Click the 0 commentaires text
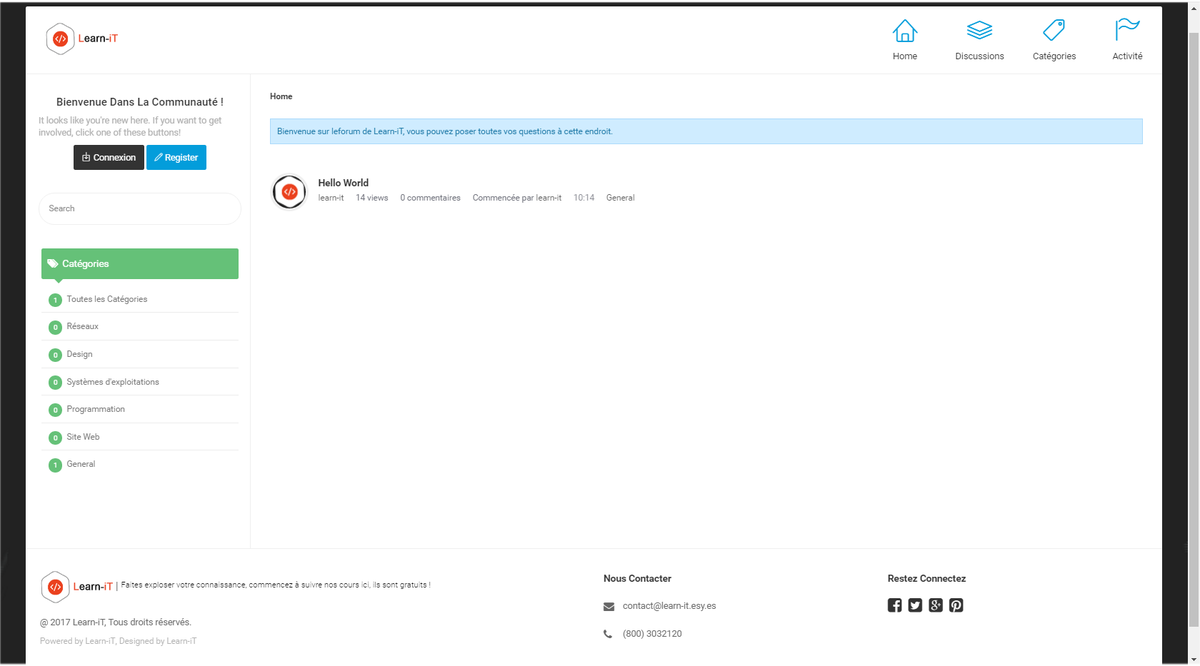This screenshot has height=666, width=1200. (430, 198)
